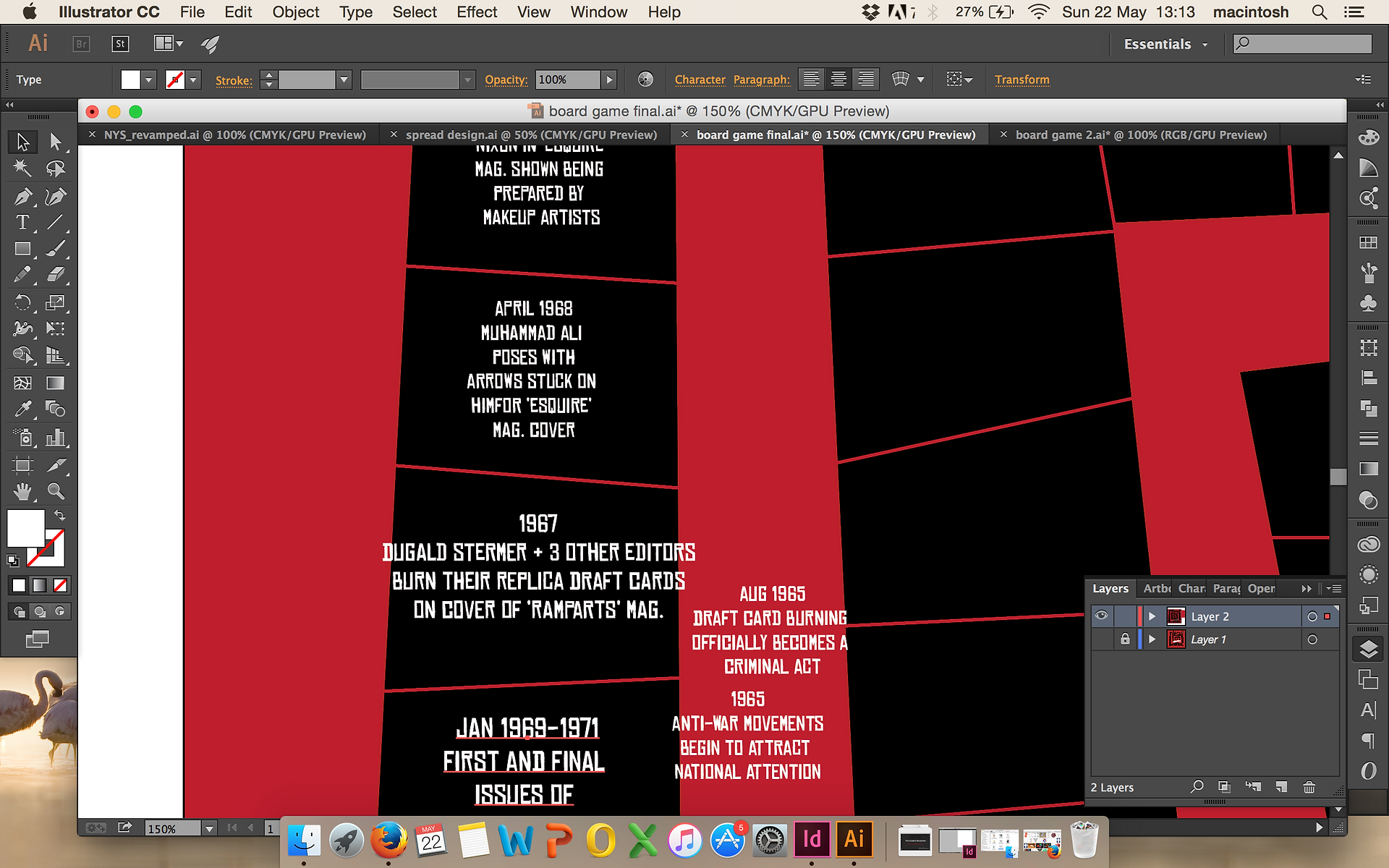
Task: Open Adobe Bridge from the Br icon
Action: (x=82, y=44)
